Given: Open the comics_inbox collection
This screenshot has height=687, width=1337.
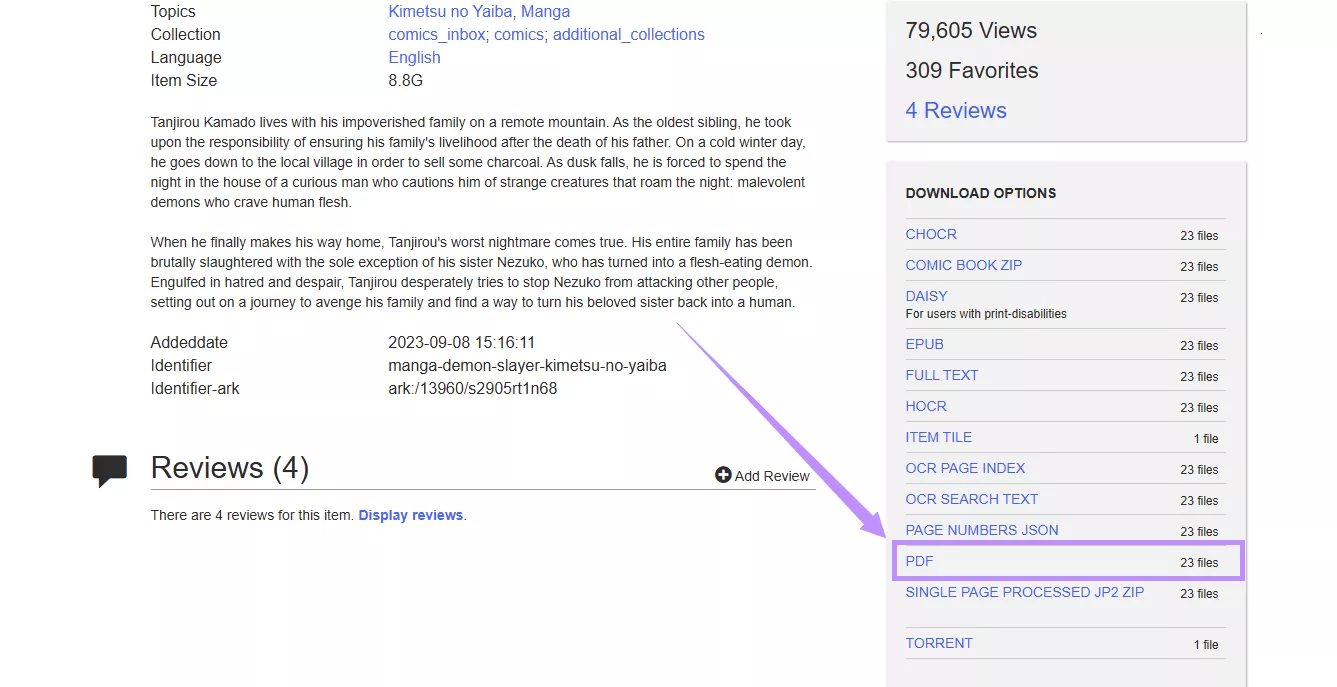Looking at the screenshot, I should 436,34.
